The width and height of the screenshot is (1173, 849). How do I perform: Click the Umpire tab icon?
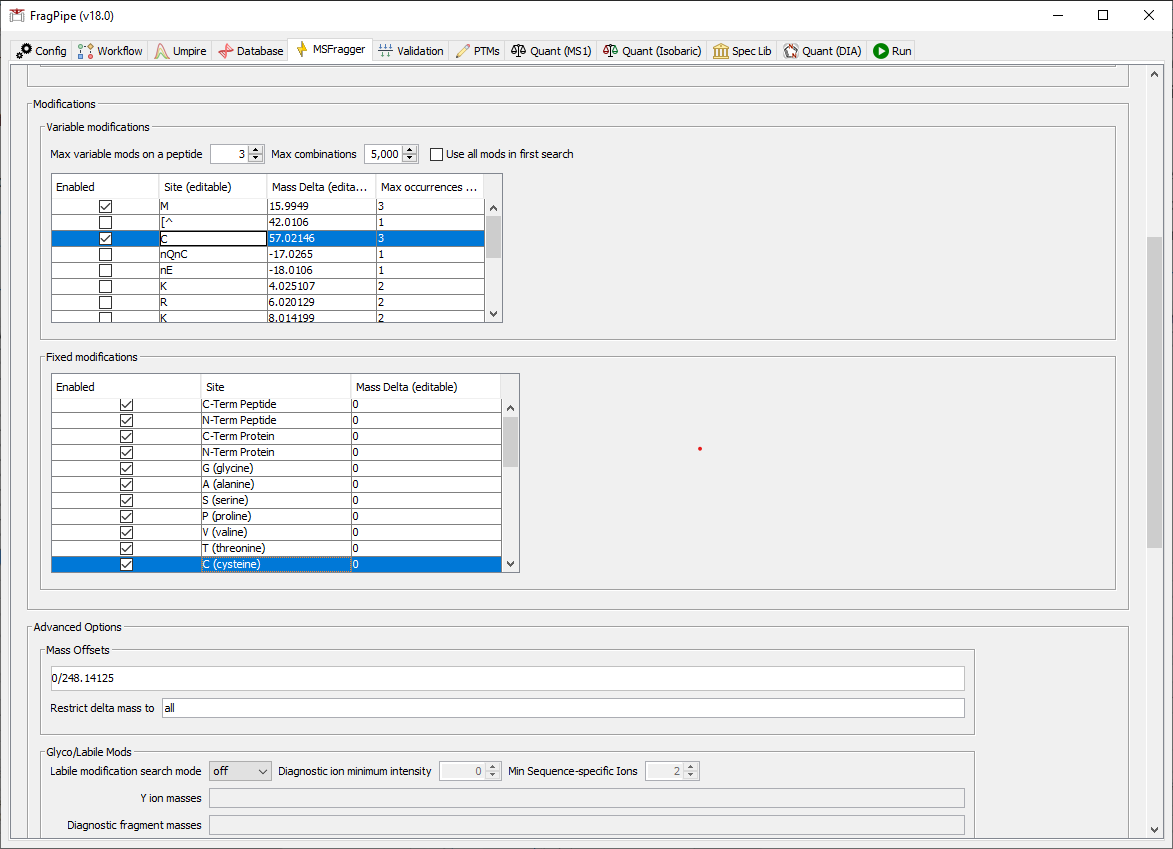(x=162, y=51)
